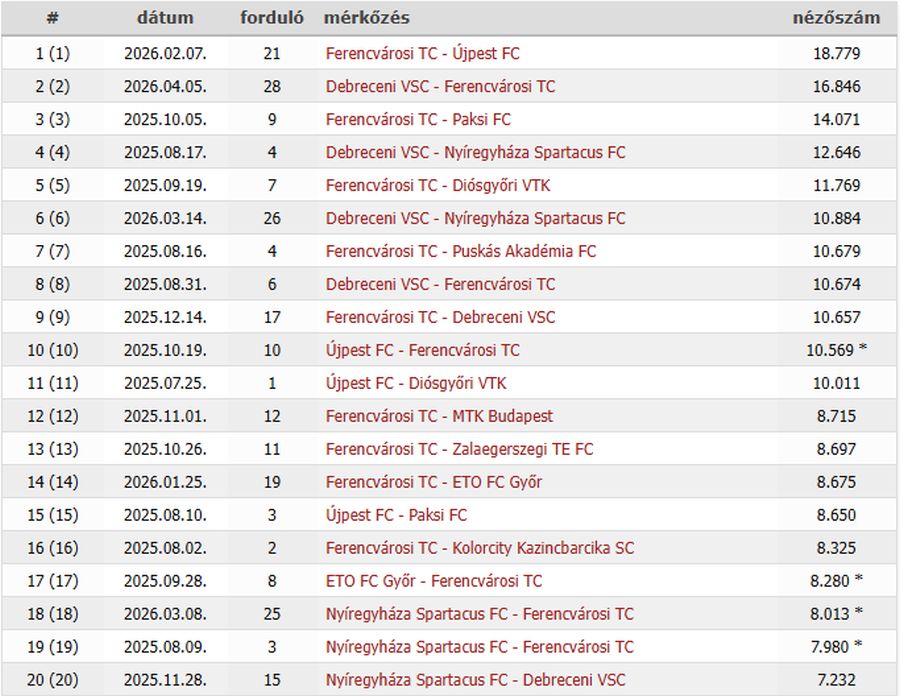Click the mérkőzés column header
Viewport: 900px width, 696px height.
click(x=366, y=18)
